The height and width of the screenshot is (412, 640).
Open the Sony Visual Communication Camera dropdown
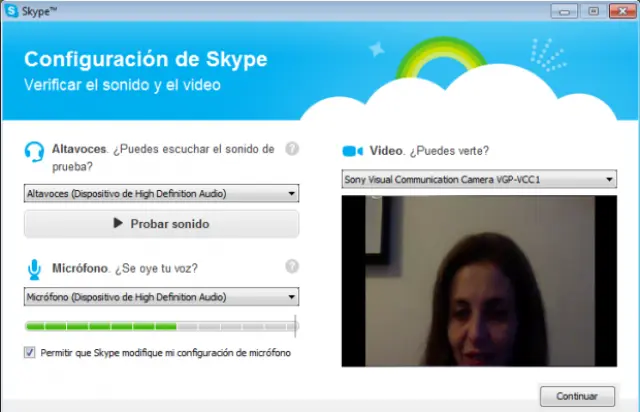click(x=479, y=179)
